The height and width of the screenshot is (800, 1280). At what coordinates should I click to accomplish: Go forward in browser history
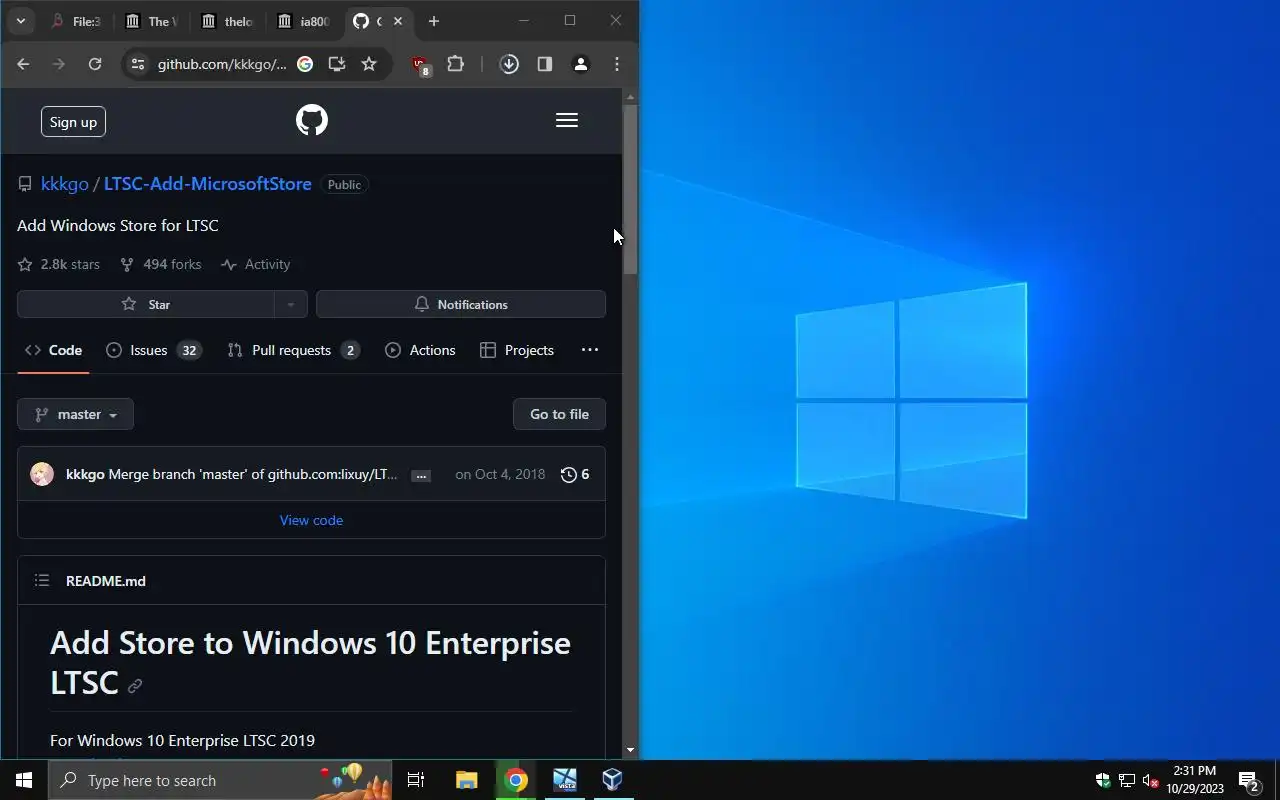(x=59, y=64)
